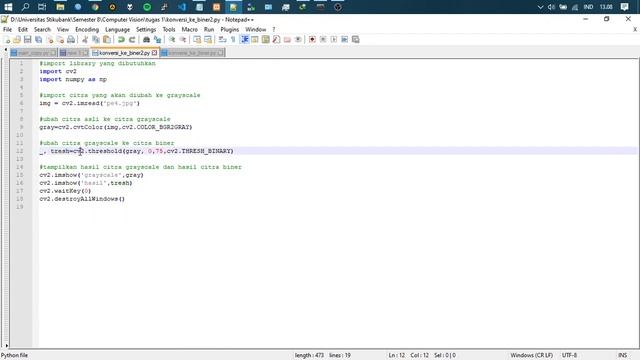Disable the highlighted indent guide toggle
Screen dimensions: 640x360
[x=244, y=40]
